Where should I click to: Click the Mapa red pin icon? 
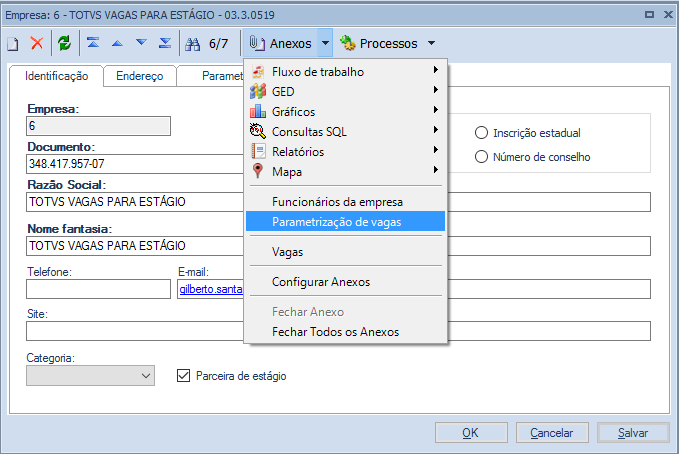pyautogui.click(x=258, y=171)
